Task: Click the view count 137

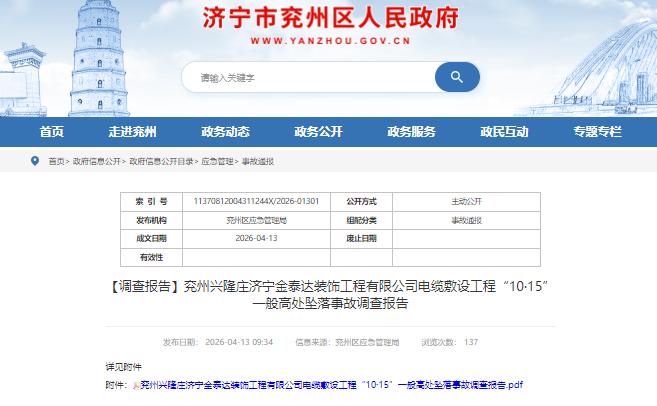Action: pyautogui.click(x=471, y=342)
